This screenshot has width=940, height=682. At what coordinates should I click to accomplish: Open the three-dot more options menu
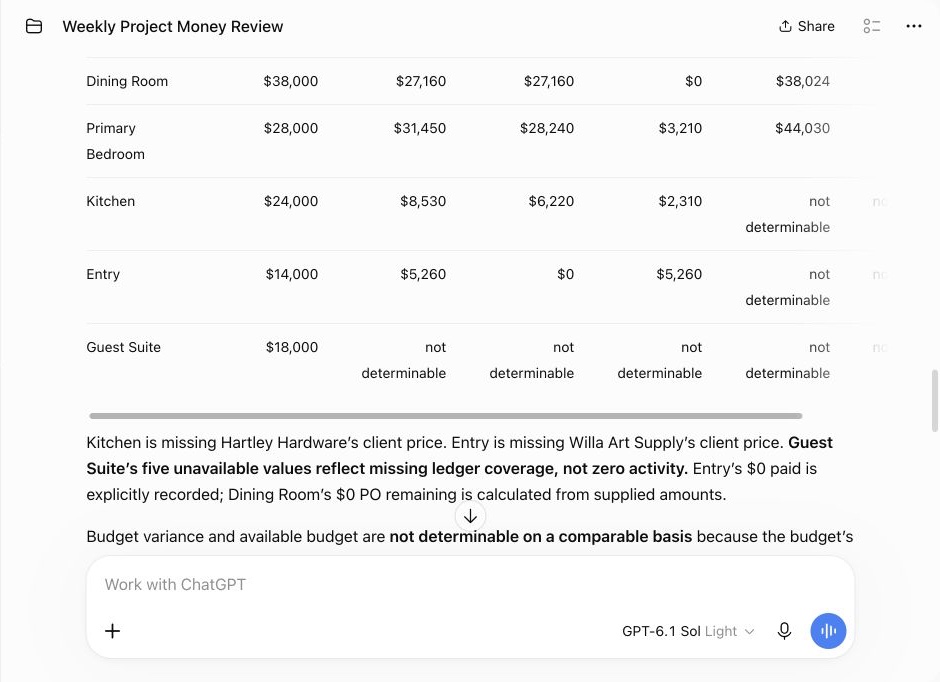pyautogui.click(x=914, y=26)
